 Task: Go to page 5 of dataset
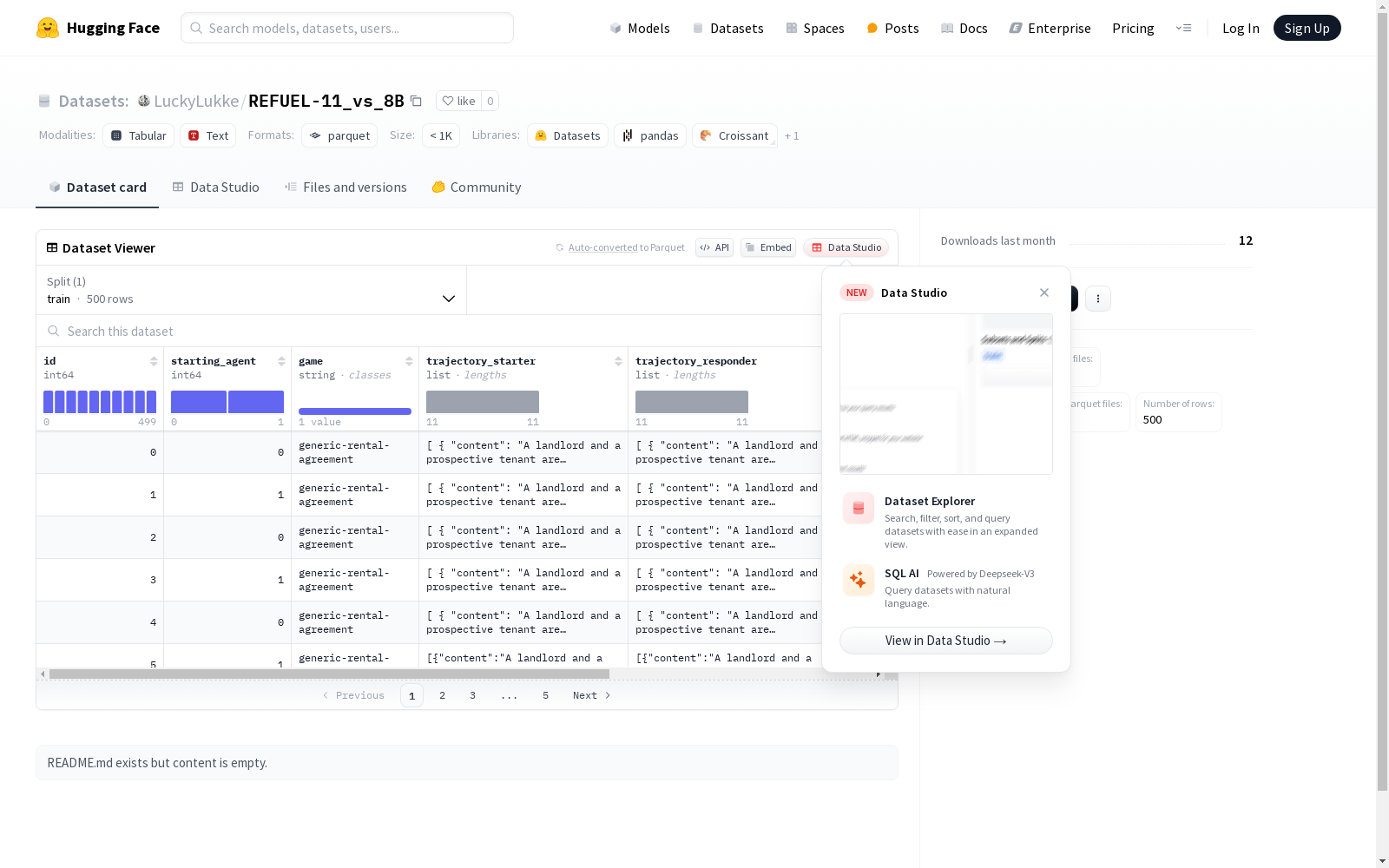tap(546, 695)
